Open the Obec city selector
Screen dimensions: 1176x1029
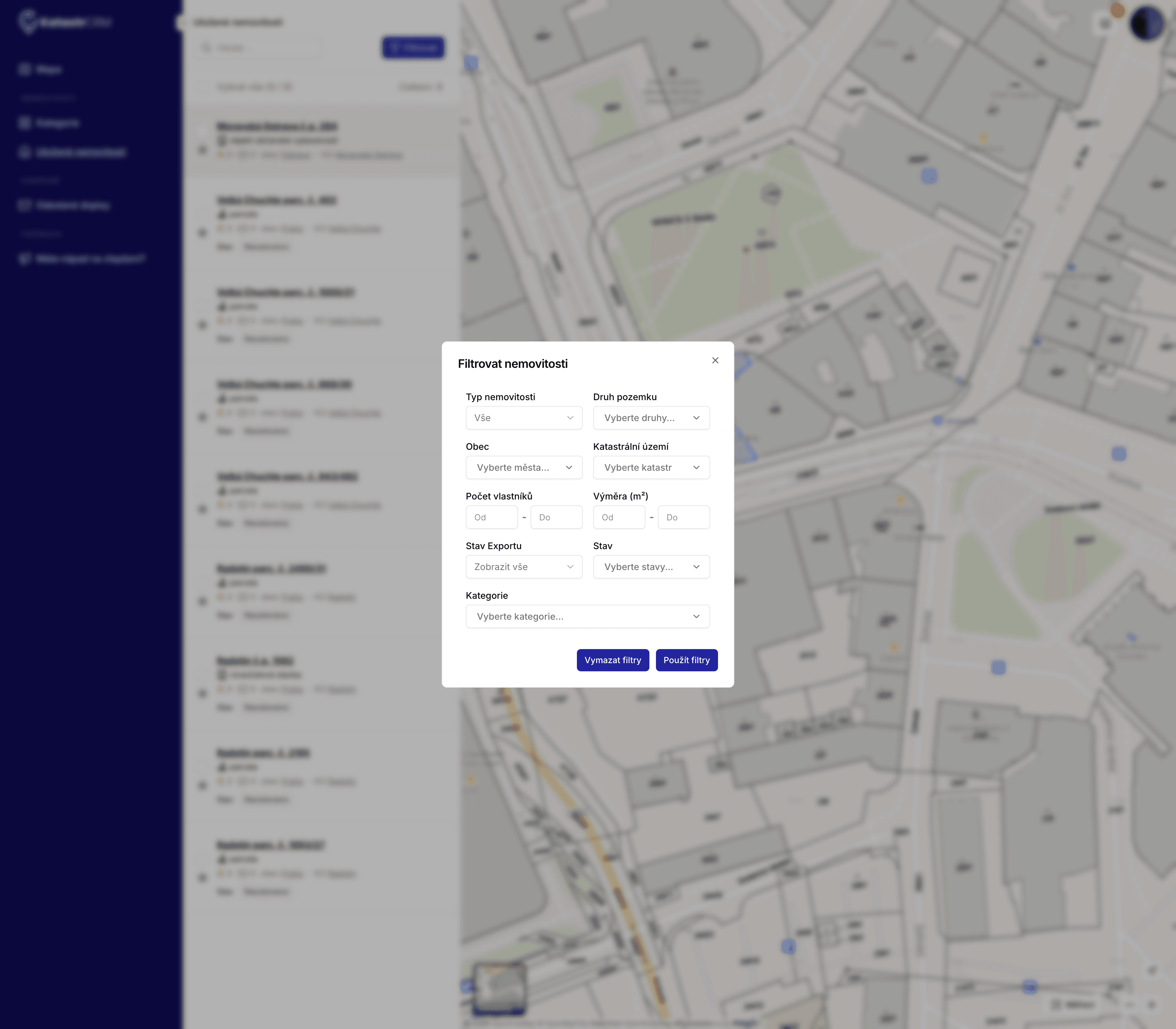[524, 467]
